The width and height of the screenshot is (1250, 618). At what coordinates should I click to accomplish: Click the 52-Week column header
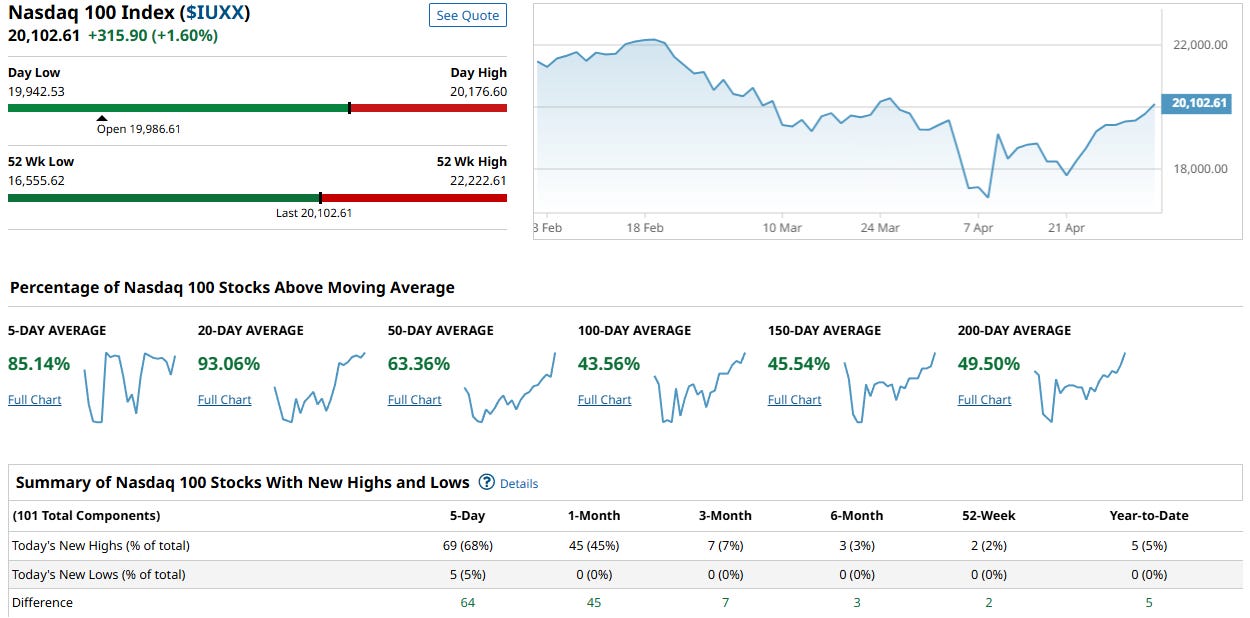pyautogui.click(x=988, y=516)
